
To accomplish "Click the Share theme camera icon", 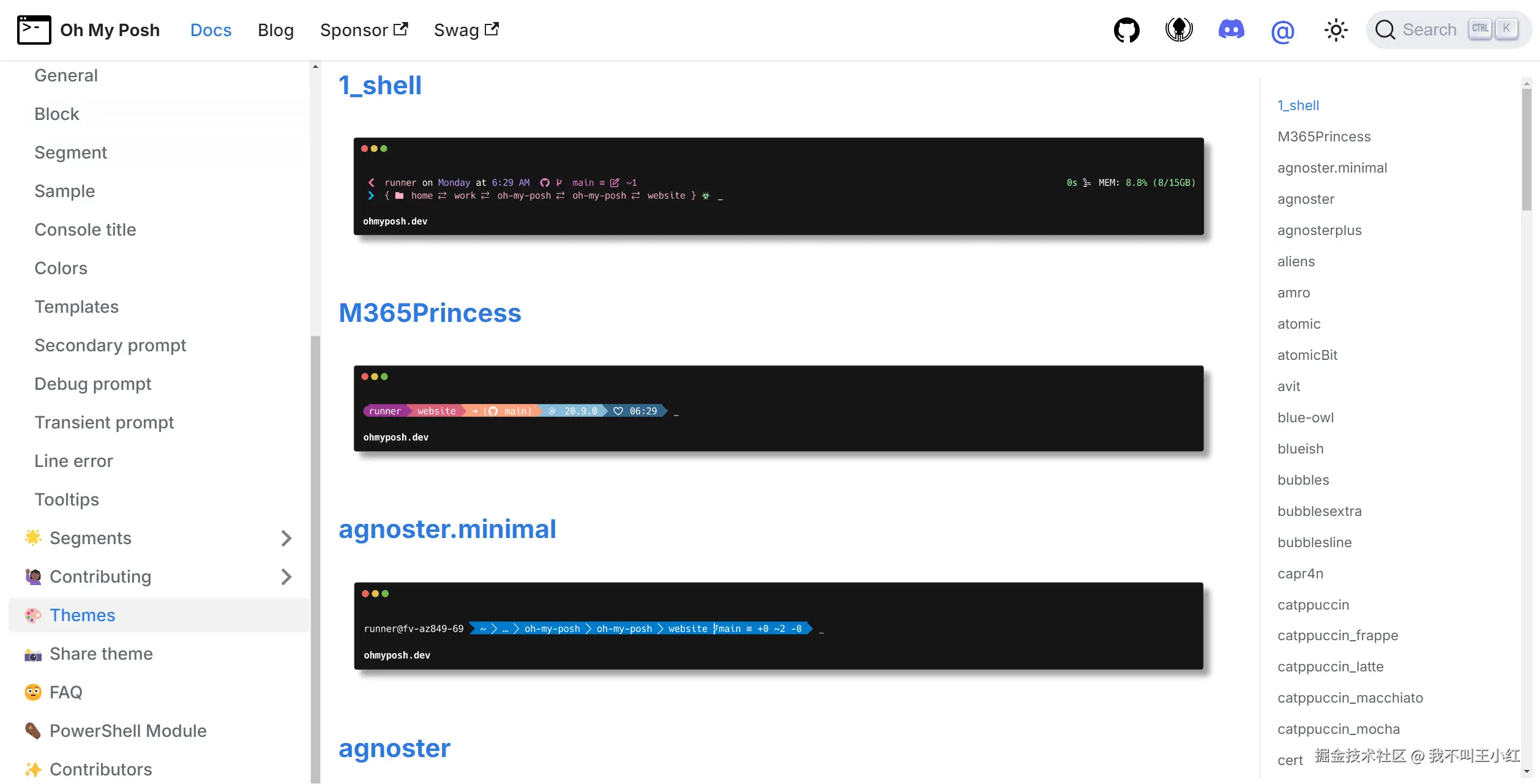I will 33,654.
